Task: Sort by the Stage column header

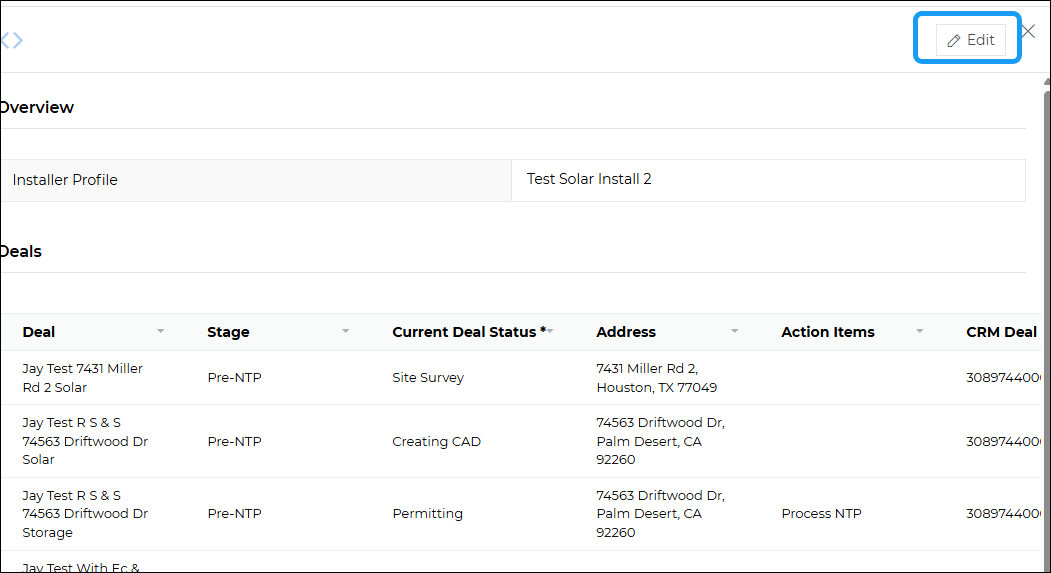Action: pos(228,332)
